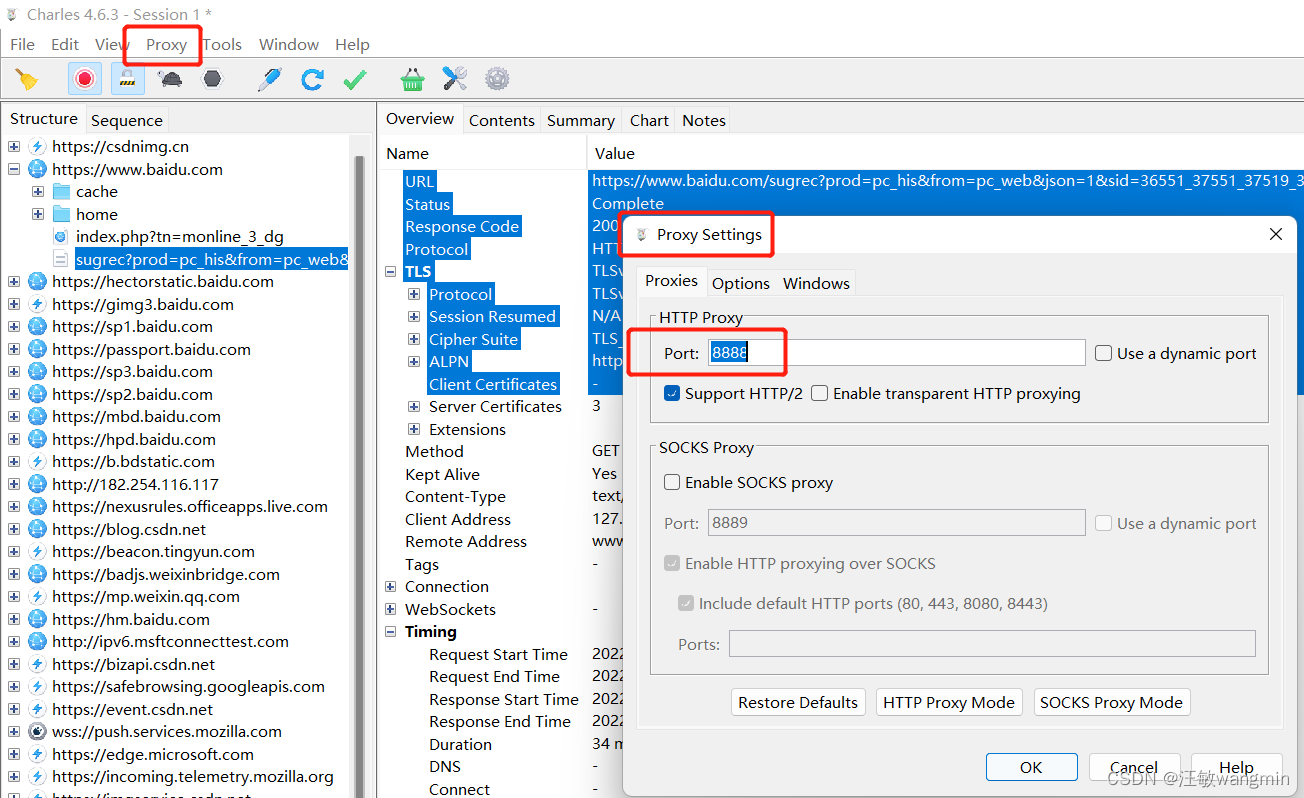
Task: Click the pen Compose icon
Action: (269, 79)
